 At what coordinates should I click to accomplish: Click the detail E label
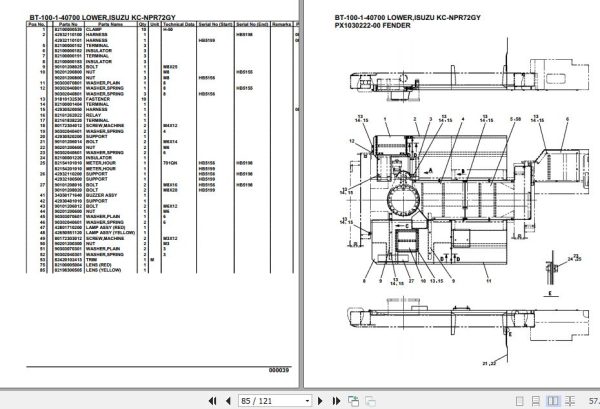(550, 293)
